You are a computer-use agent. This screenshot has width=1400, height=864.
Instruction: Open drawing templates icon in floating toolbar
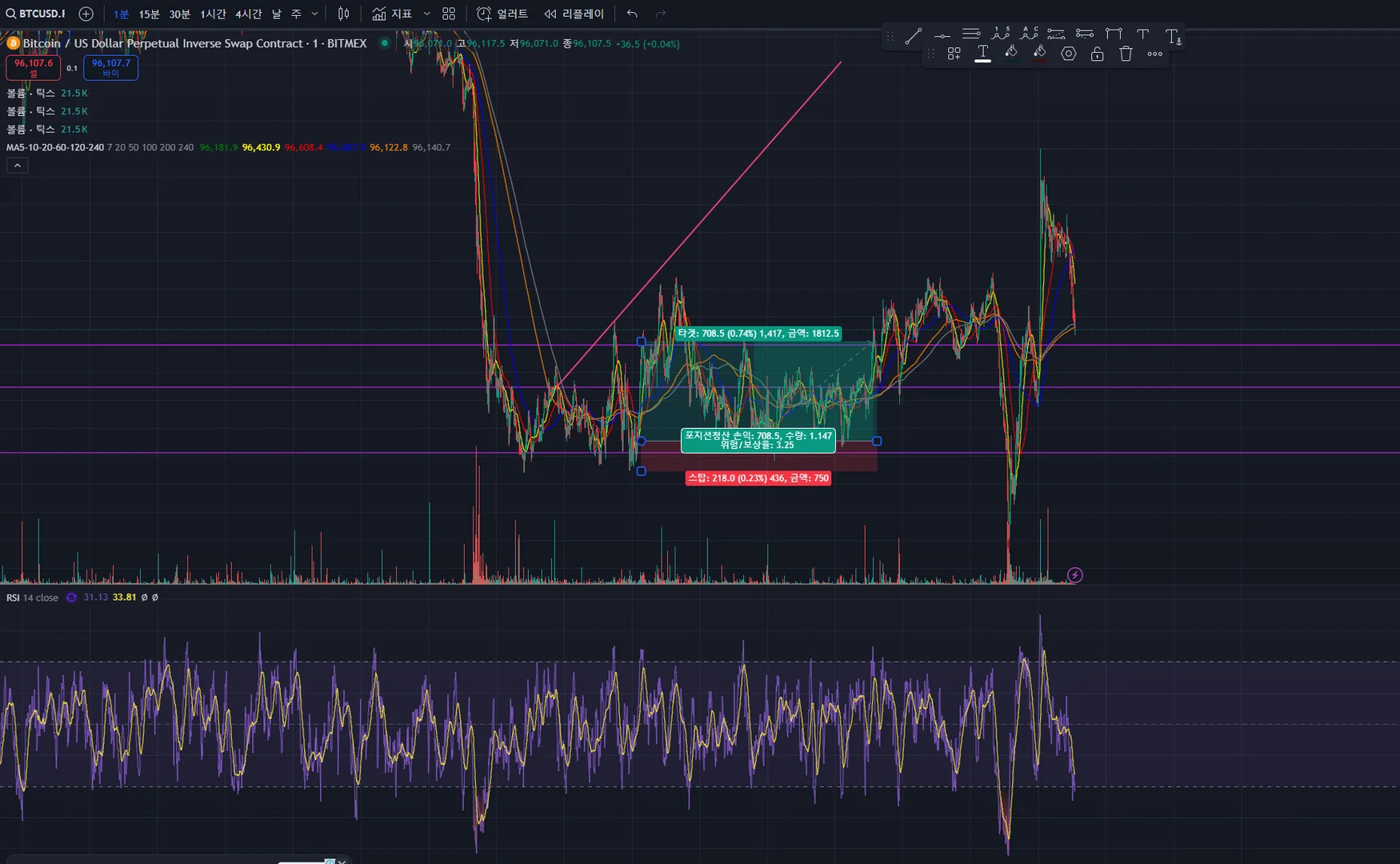(954, 54)
